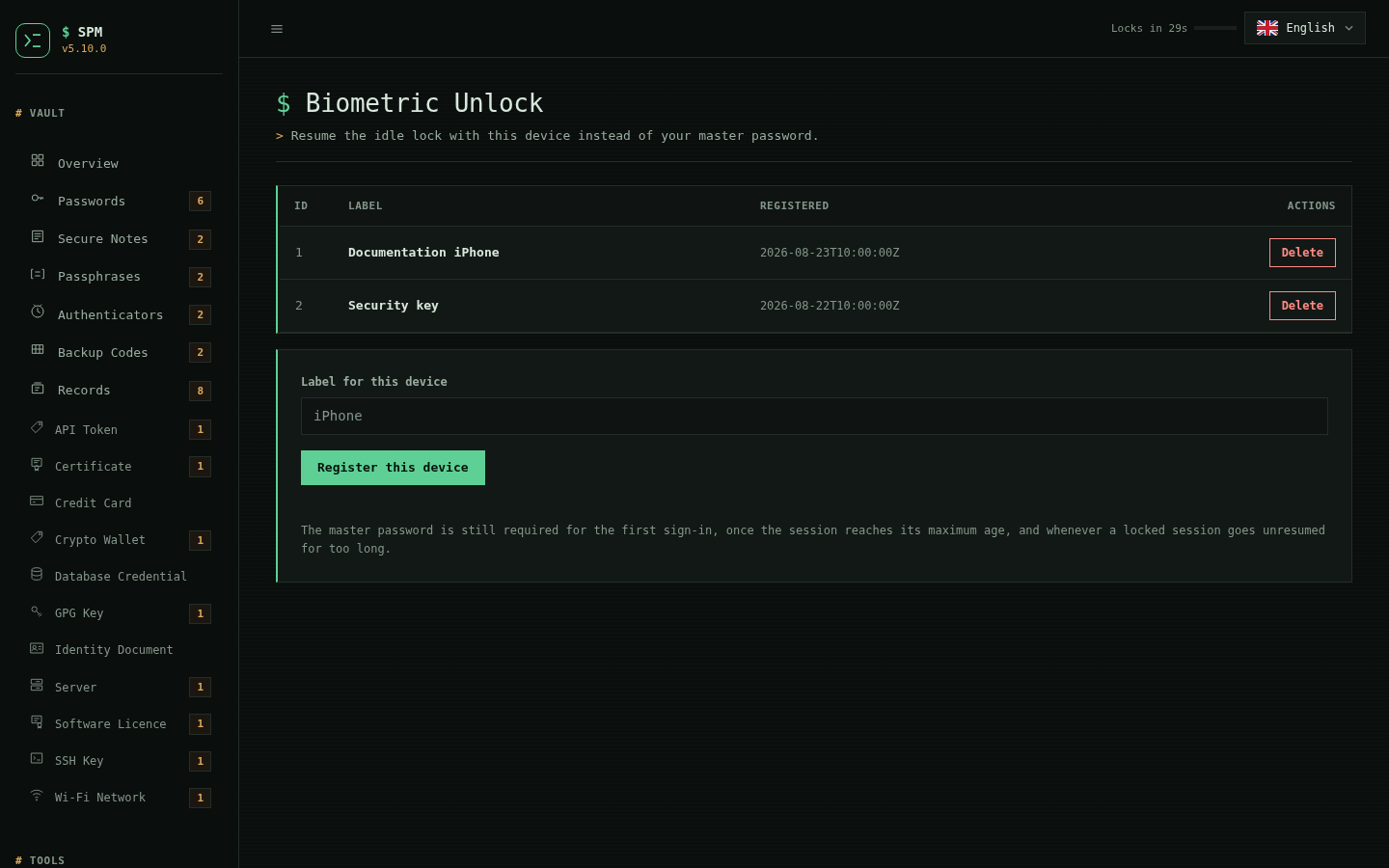
Task: Click the Wi-Fi Network signal icon
Action: (37, 795)
